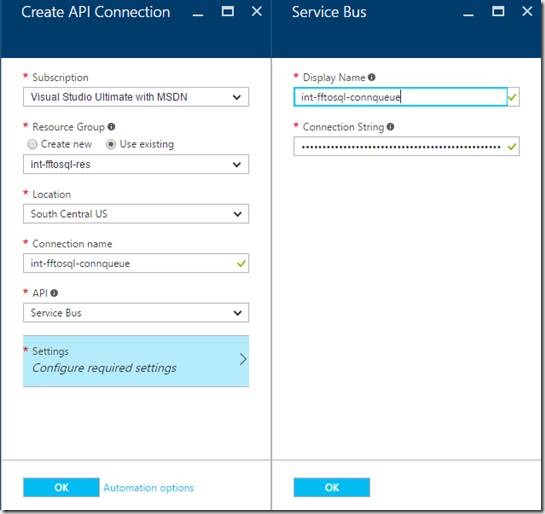Close the Create API Connection blade
545x514 pixels.
tap(257, 11)
